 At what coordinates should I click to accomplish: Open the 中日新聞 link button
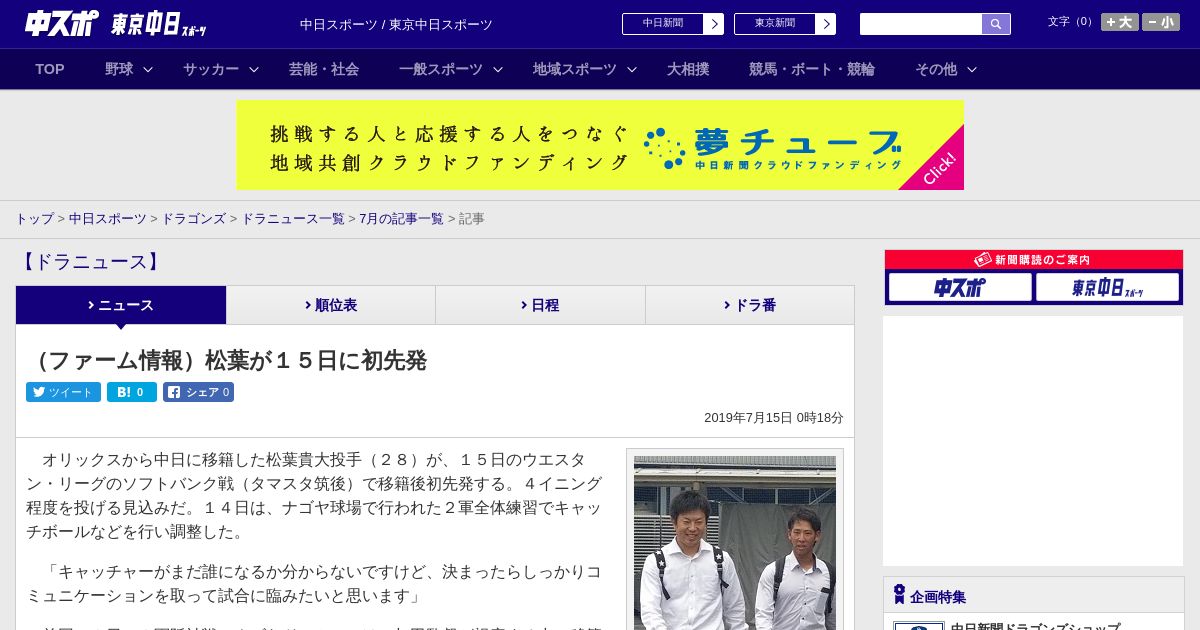pyautogui.click(x=673, y=24)
